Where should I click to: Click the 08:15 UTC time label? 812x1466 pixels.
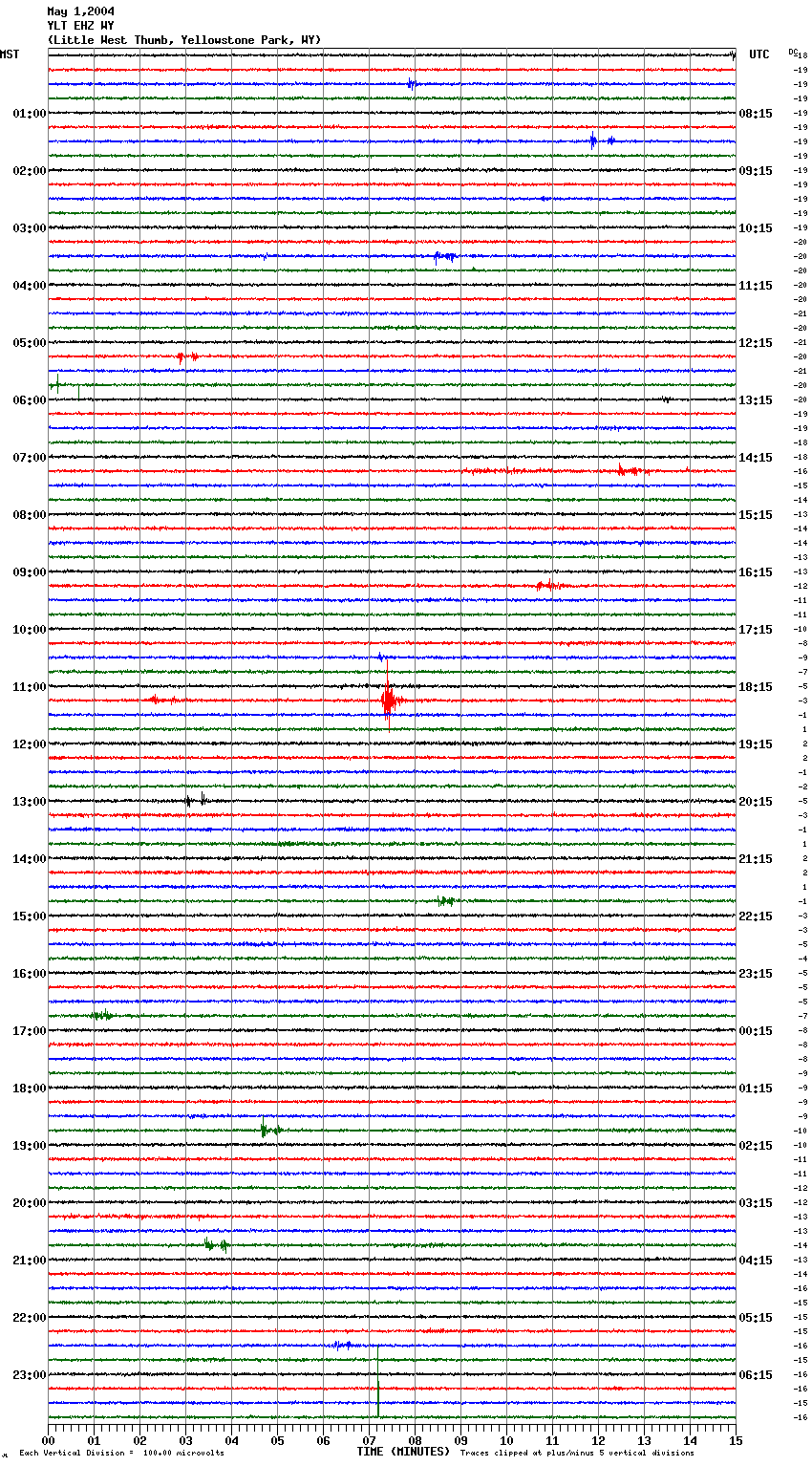756,114
